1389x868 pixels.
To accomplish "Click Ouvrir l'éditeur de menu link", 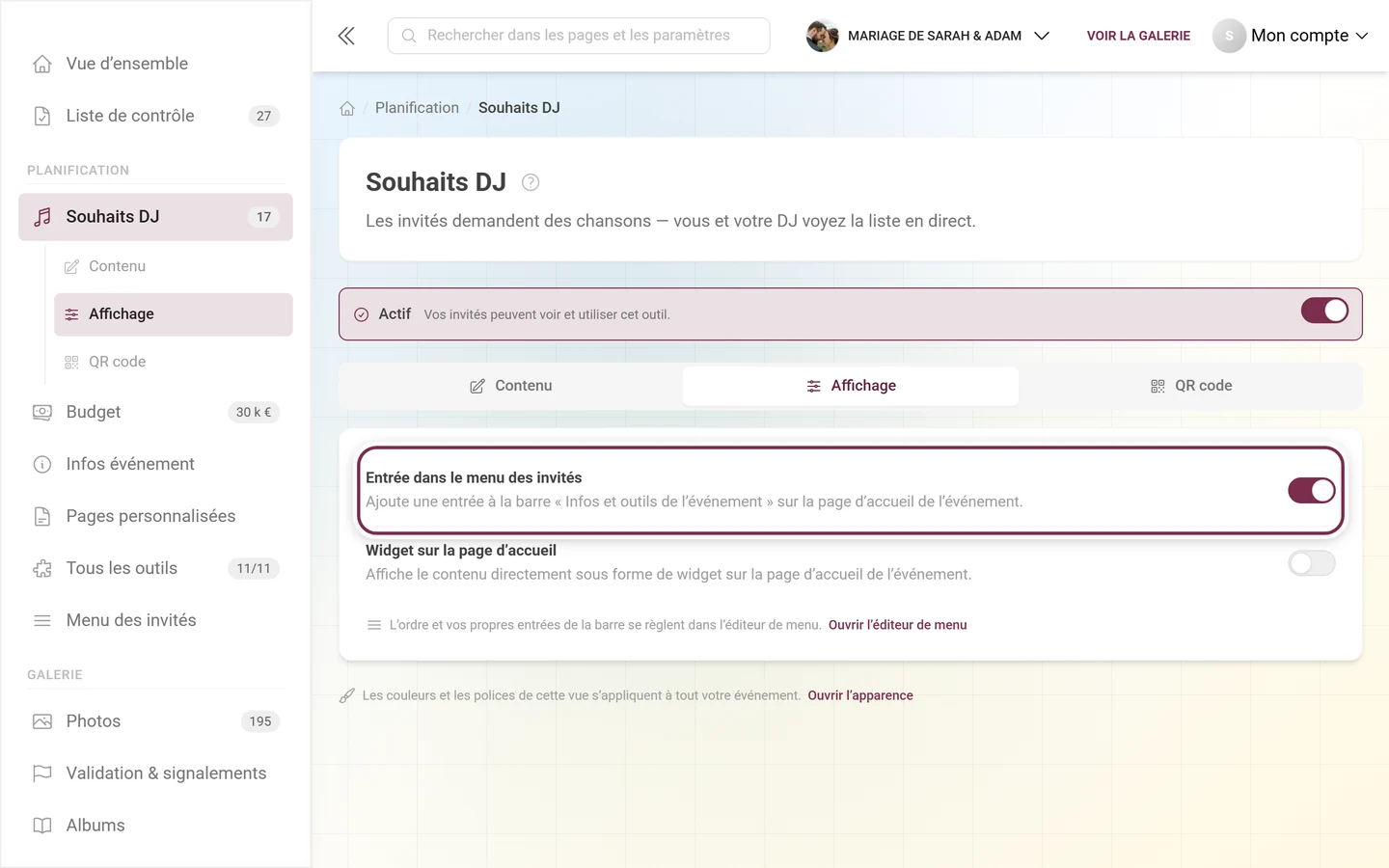I will click(897, 625).
